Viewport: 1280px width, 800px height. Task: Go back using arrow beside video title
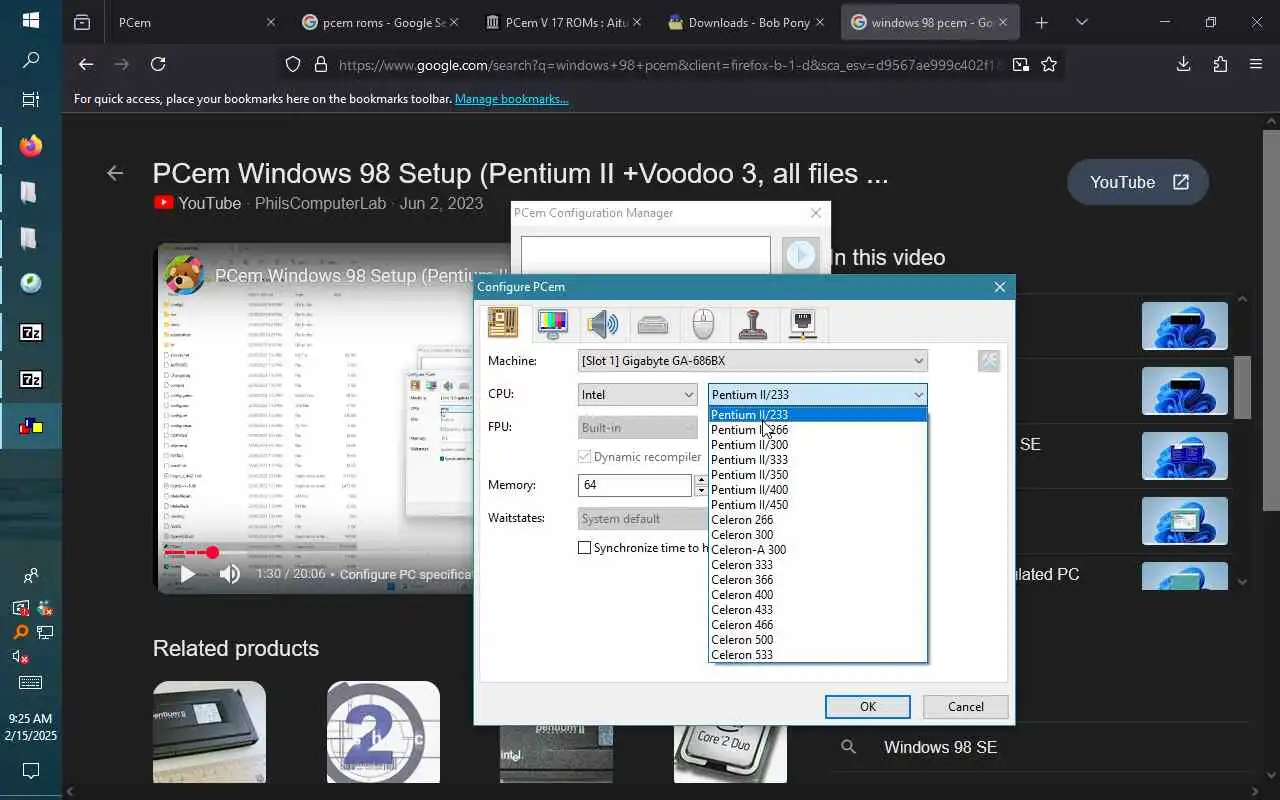coord(115,173)
